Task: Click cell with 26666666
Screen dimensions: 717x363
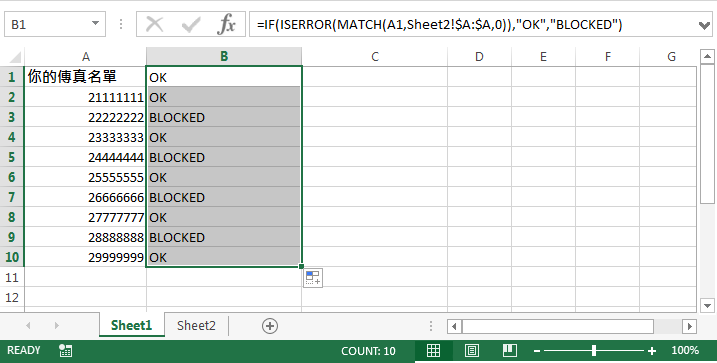Action: pos(86,198)
